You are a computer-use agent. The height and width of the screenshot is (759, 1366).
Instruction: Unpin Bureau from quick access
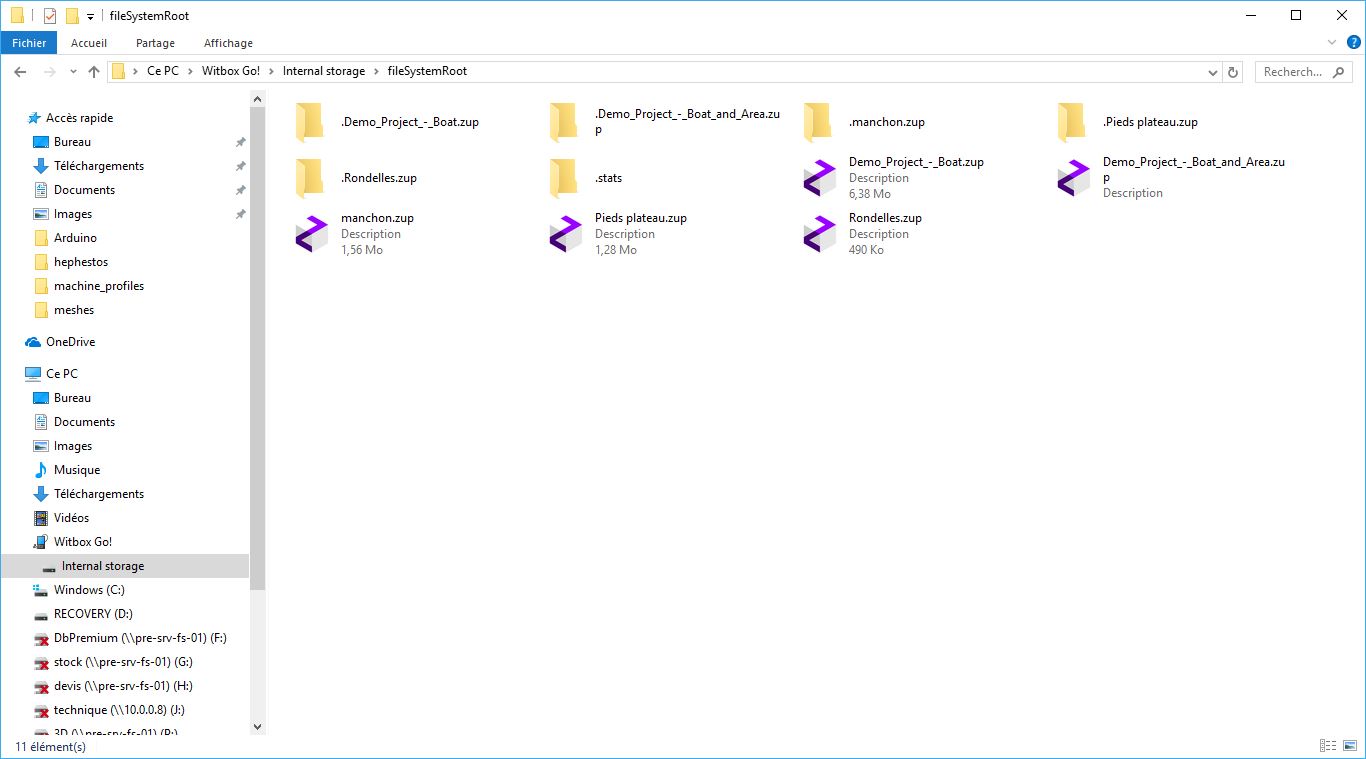[x=240, y=142]
